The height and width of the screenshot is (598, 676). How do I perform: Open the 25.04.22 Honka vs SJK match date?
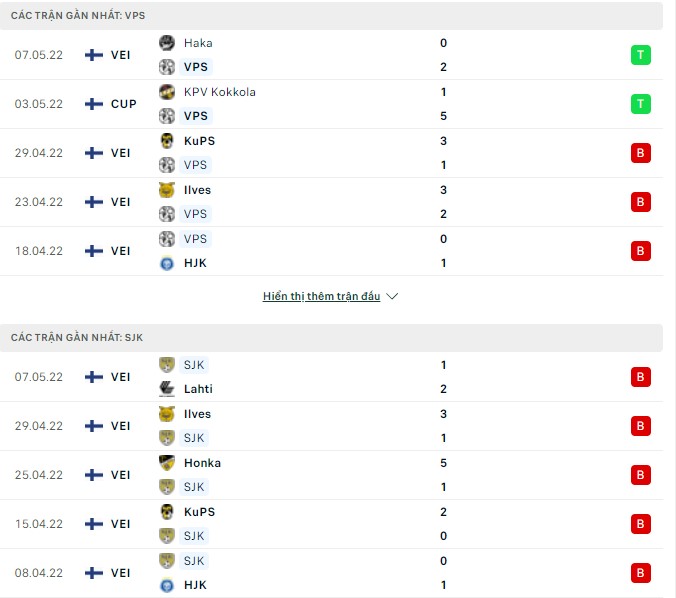pos(38,475)
